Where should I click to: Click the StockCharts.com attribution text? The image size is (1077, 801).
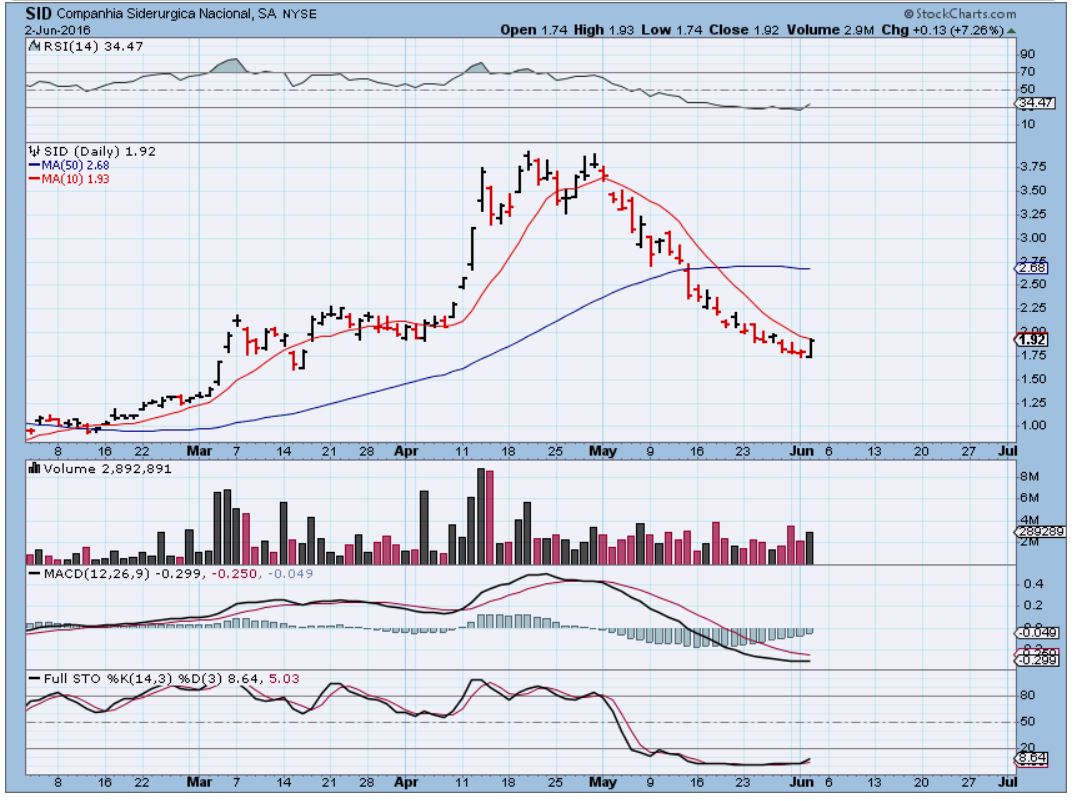pos(960,13)
